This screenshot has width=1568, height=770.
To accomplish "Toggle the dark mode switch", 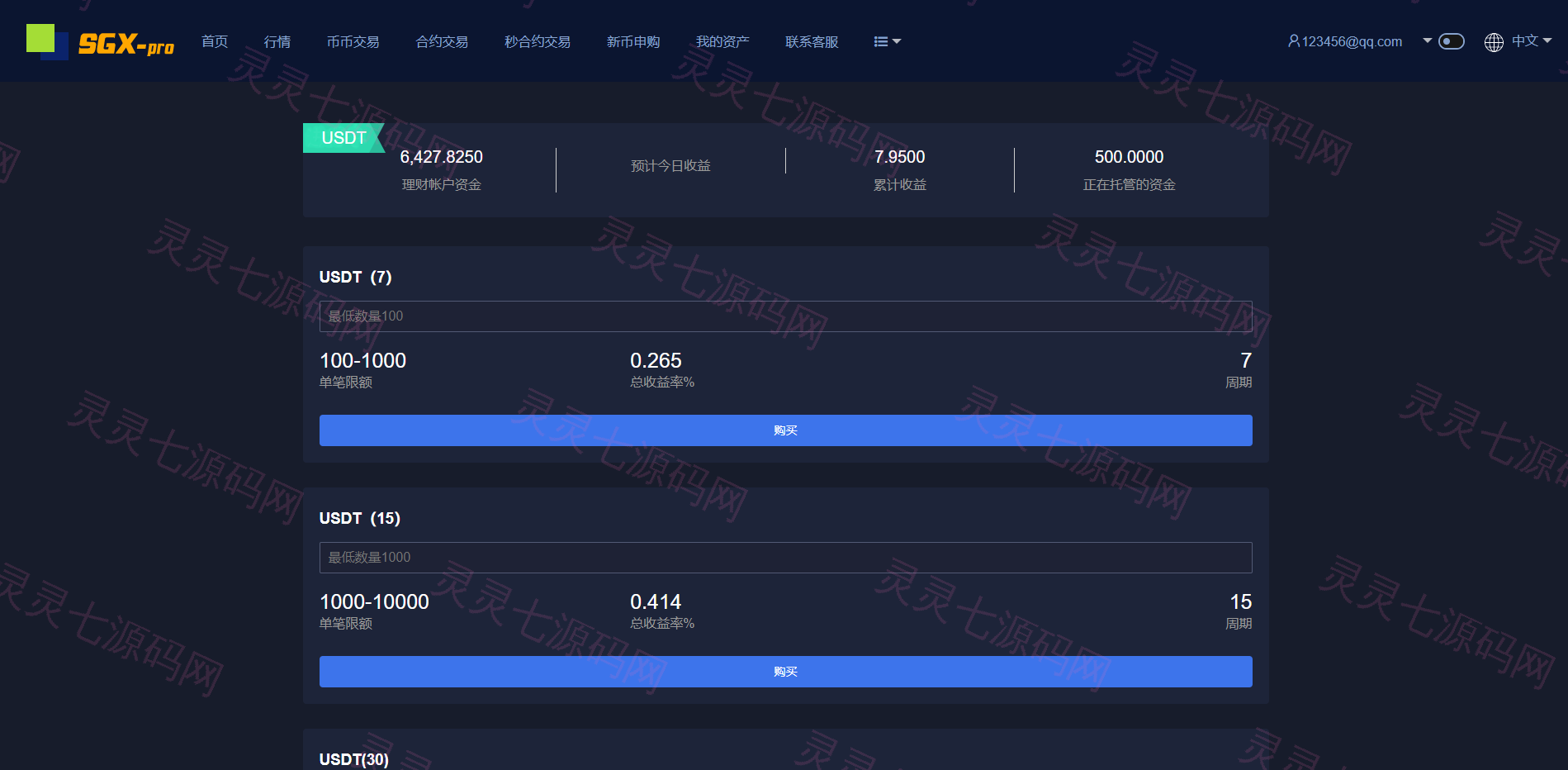I will pos(1451,41).
